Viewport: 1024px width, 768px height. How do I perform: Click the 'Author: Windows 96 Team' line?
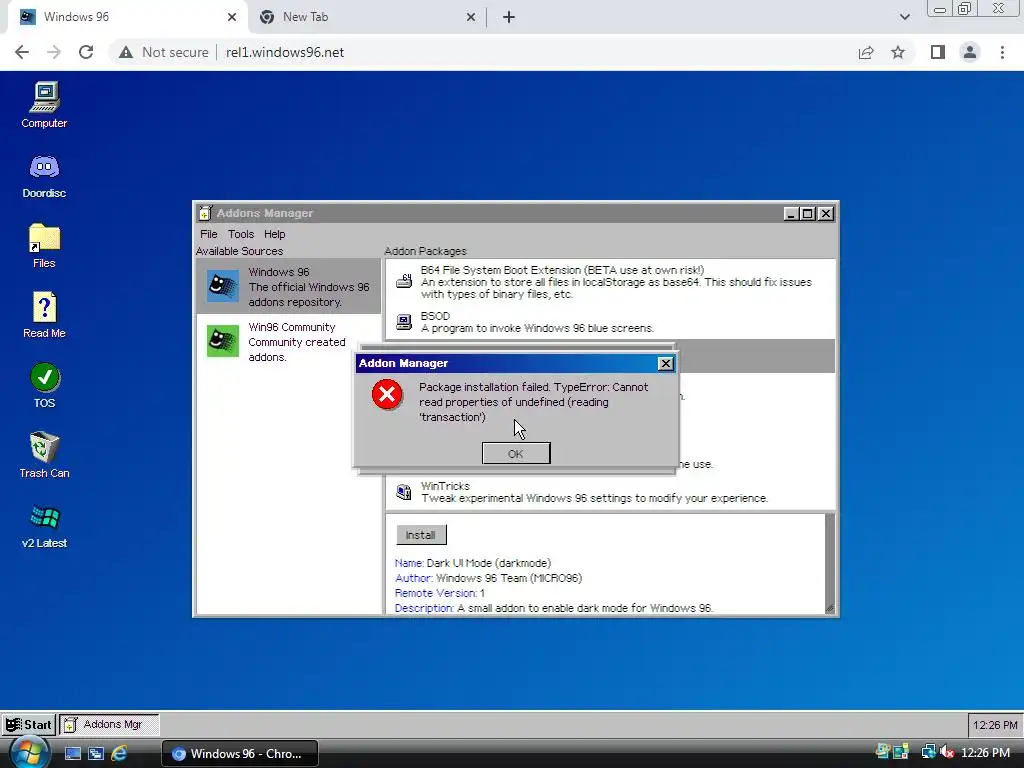488,578
